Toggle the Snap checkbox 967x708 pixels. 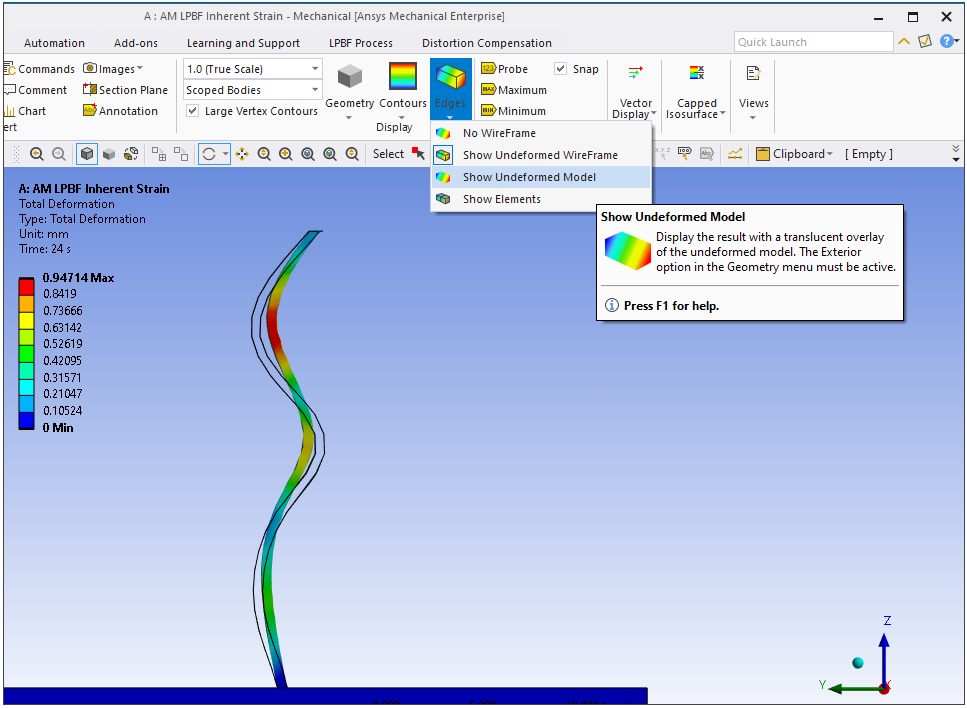[x=561, y=68]
